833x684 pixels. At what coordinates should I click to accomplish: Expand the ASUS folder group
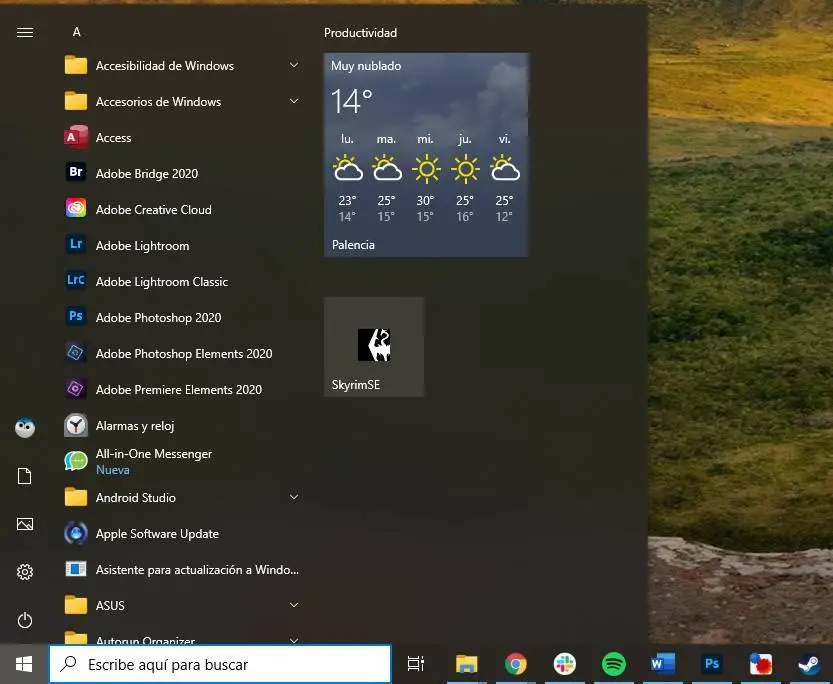(110, 606)
